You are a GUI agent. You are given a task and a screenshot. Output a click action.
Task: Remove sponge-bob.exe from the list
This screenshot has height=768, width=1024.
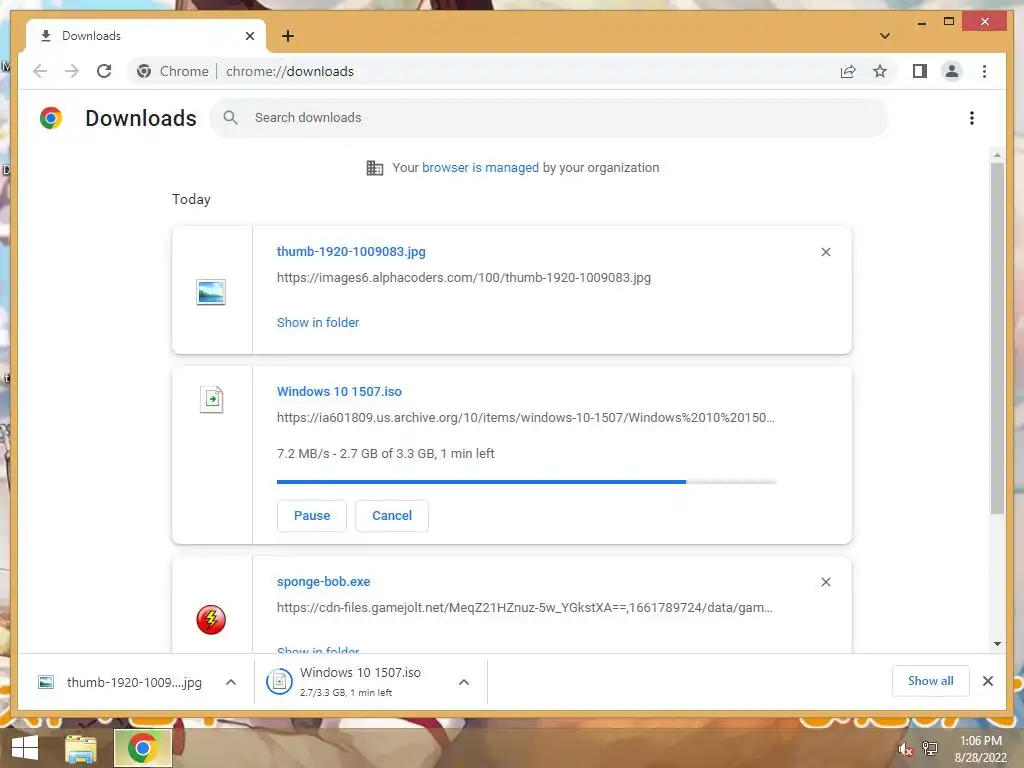coord(825,582)
